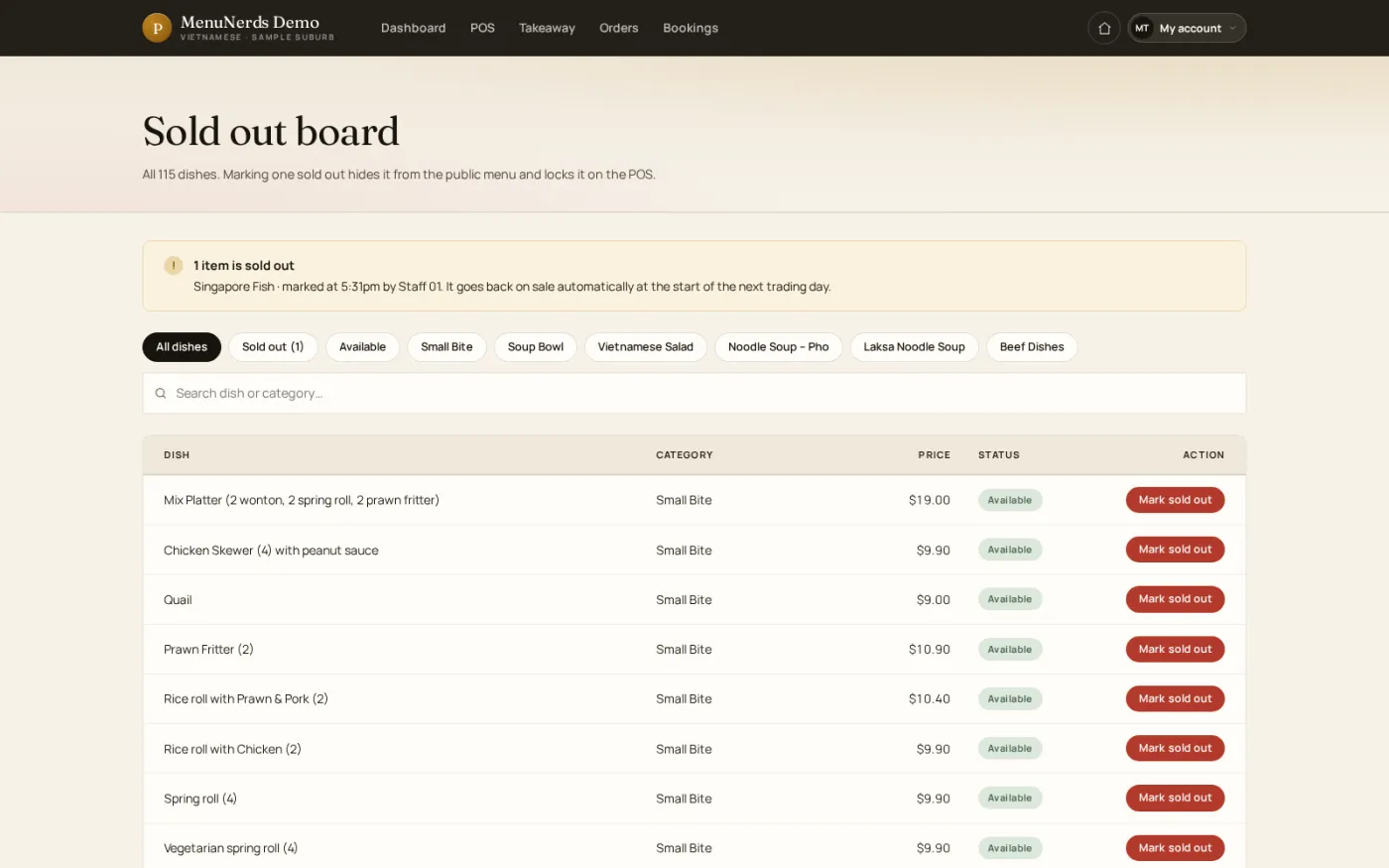Viewport: 1389px width, 868px height.
Task: Mark Quail as sold out
Action: (1175, 599)
